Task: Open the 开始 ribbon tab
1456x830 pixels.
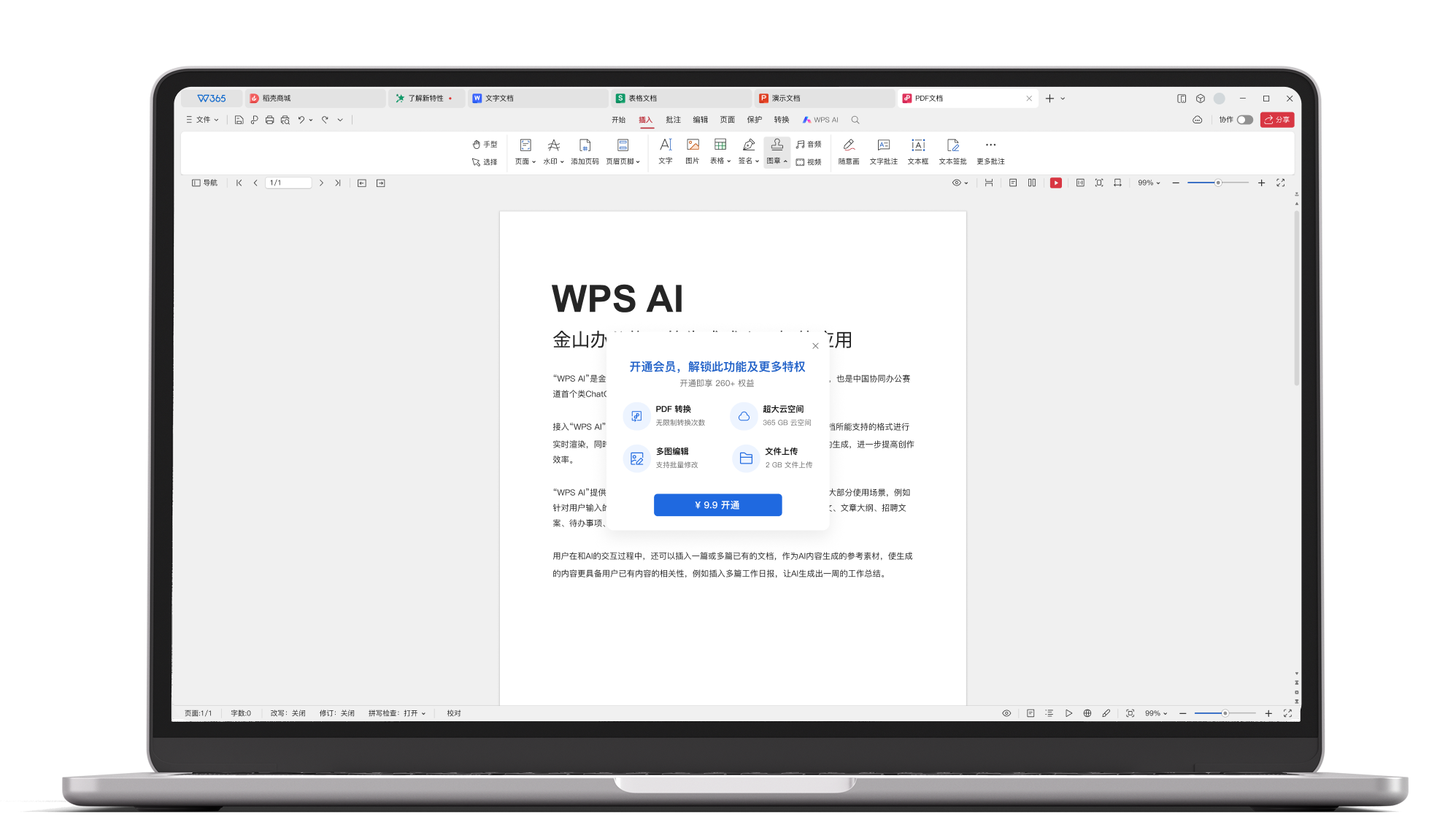Action: tap(618, 120)
